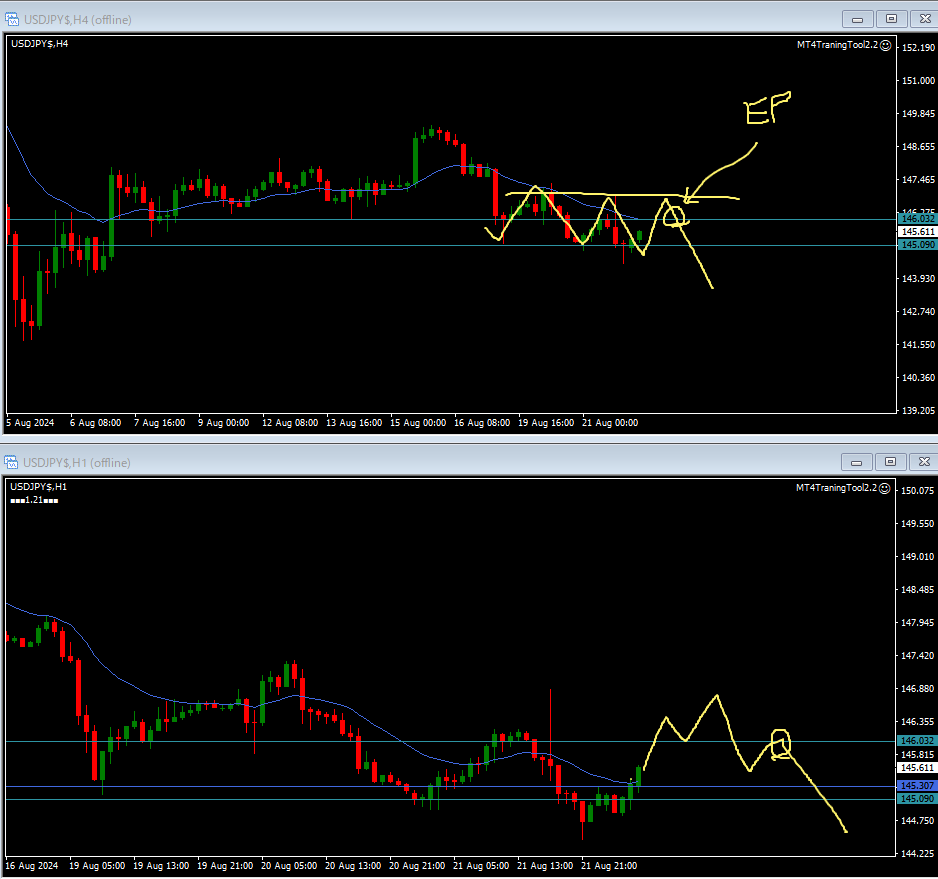Click the yellow circle drawn on H1 chart
The height and width of the screenshot is (879, 938).
click(x=780, y=742)
